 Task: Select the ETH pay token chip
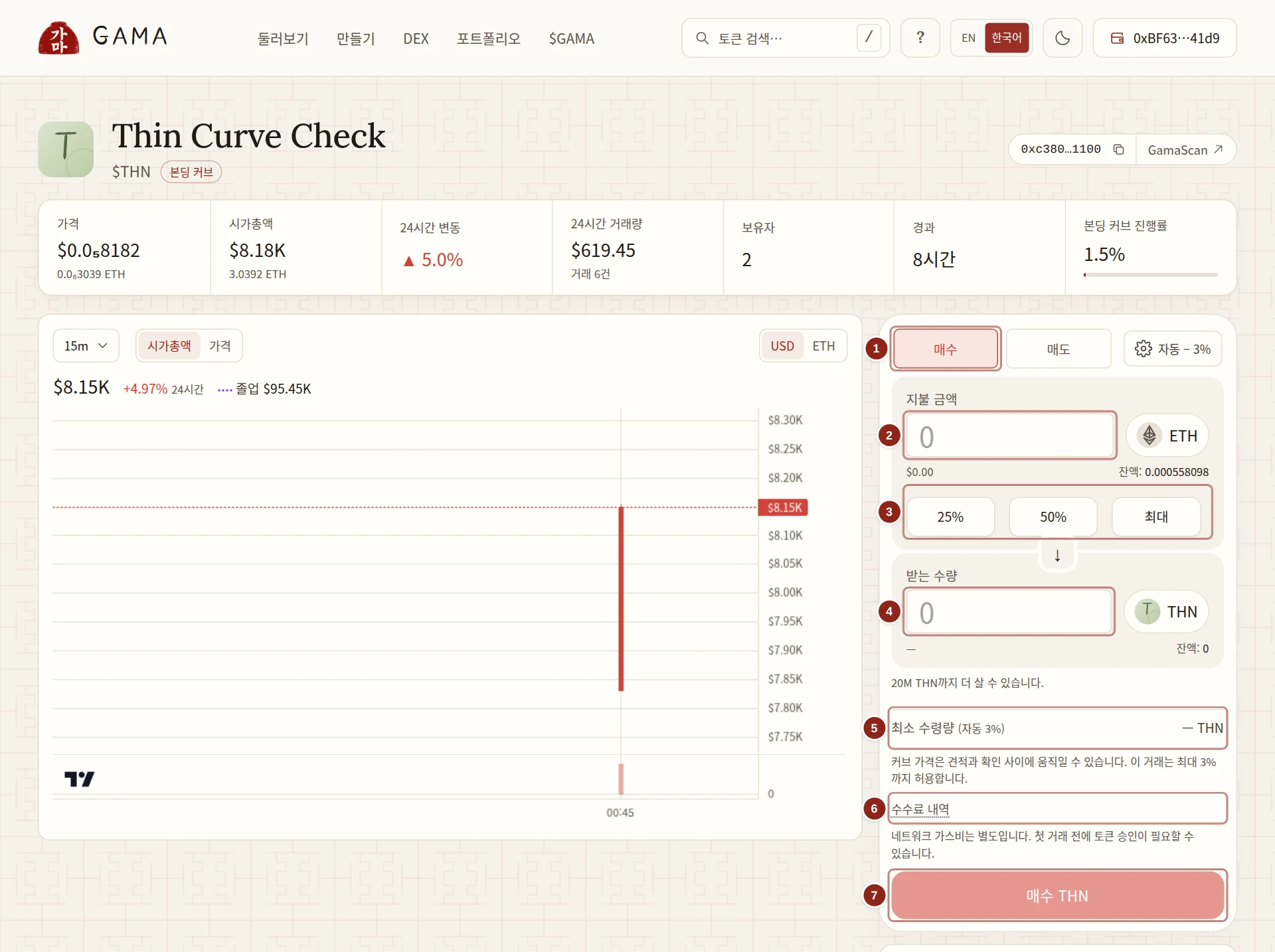click(1167, 436)
